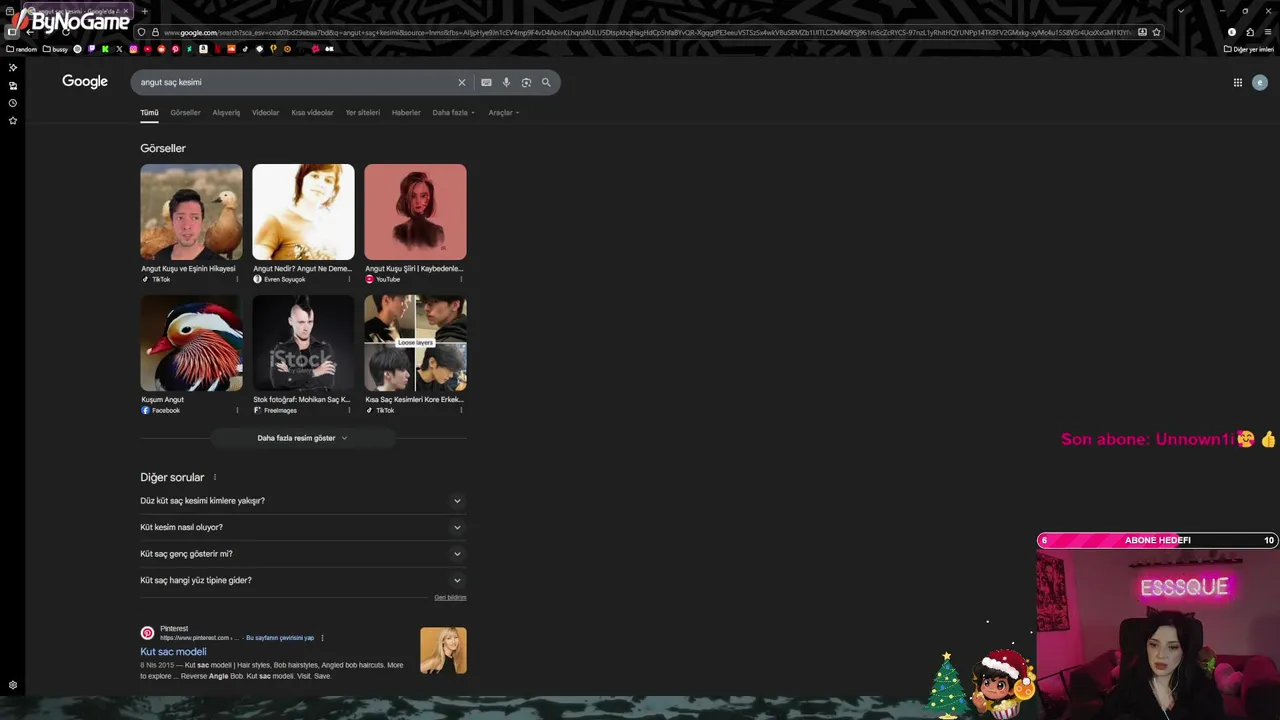Open the on-screen keyboard input tool
Image resolution: width=1280 pixels, height=720 pixels.
486,83
